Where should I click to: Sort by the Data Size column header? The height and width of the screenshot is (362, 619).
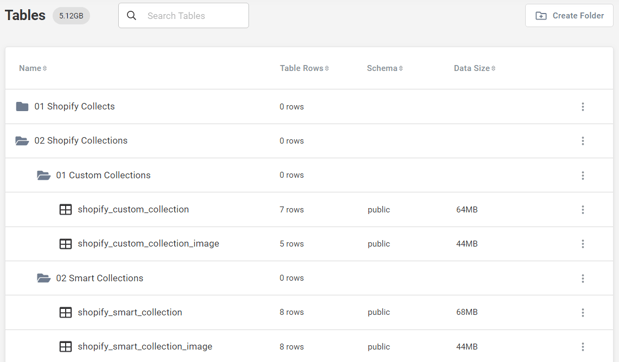coord(474,68)
